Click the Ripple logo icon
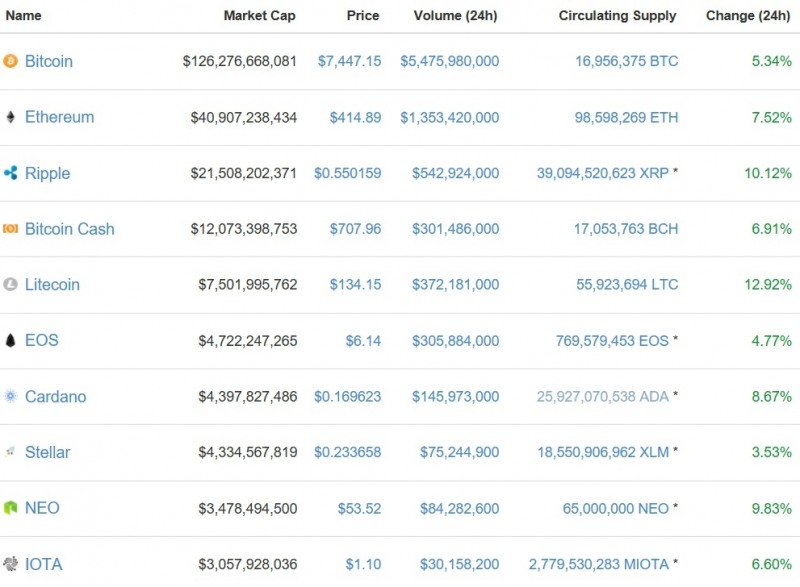This screenshot has height=587, width=800. [11, 173]
